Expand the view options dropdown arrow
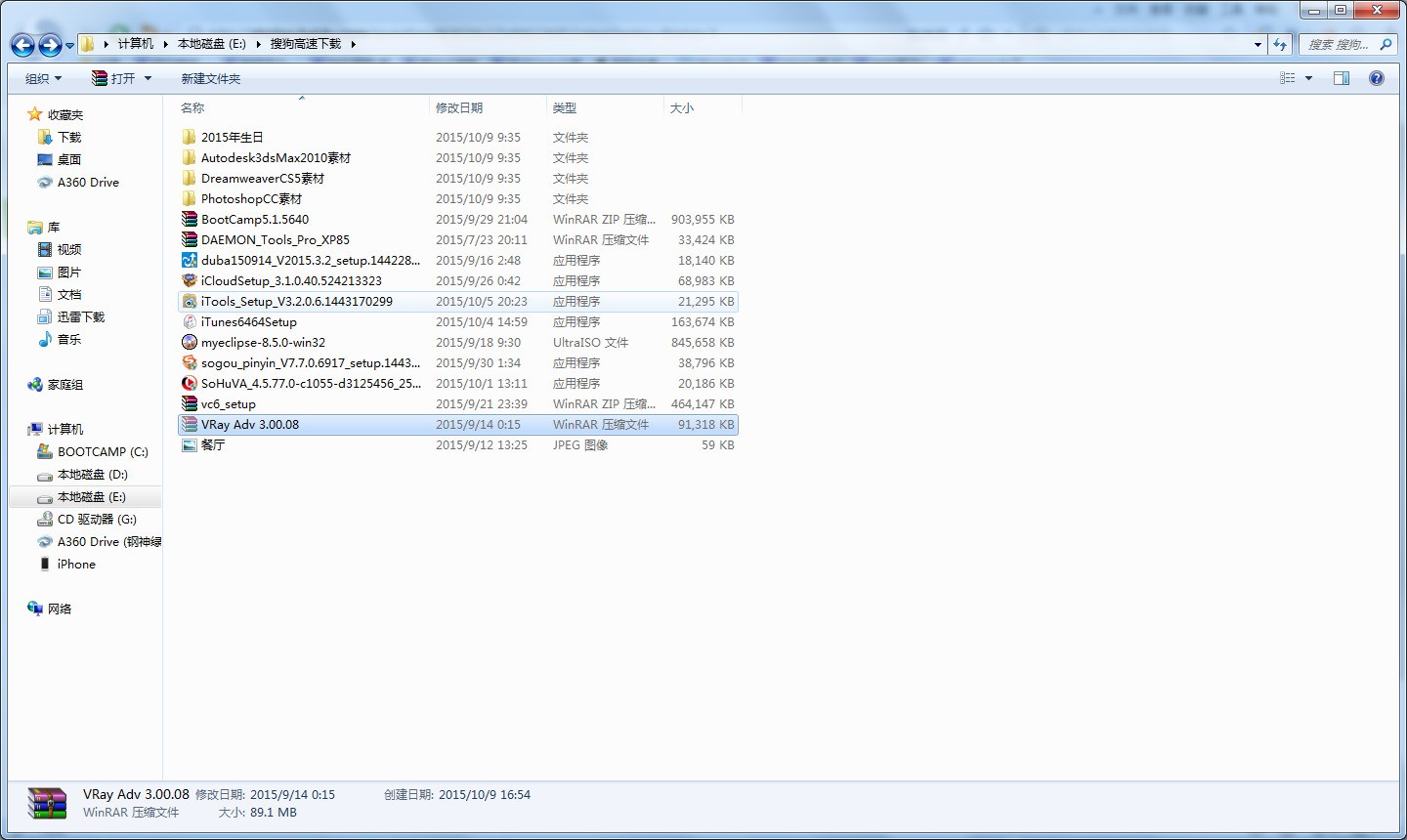Image resolution: width=1407 pixels, height=840 pixels. (1309, 78)
